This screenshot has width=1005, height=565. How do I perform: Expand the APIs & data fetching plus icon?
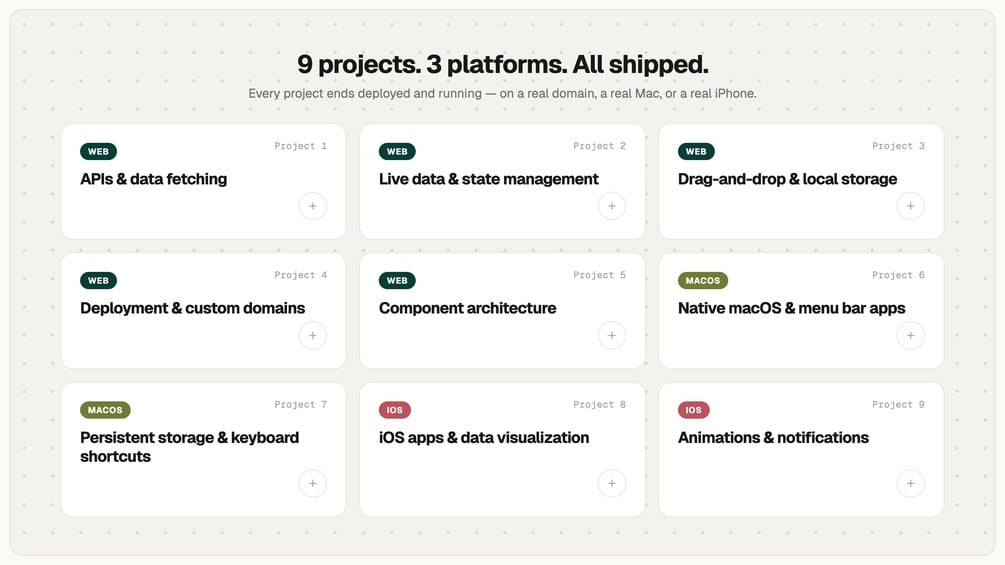pos(312,206)
